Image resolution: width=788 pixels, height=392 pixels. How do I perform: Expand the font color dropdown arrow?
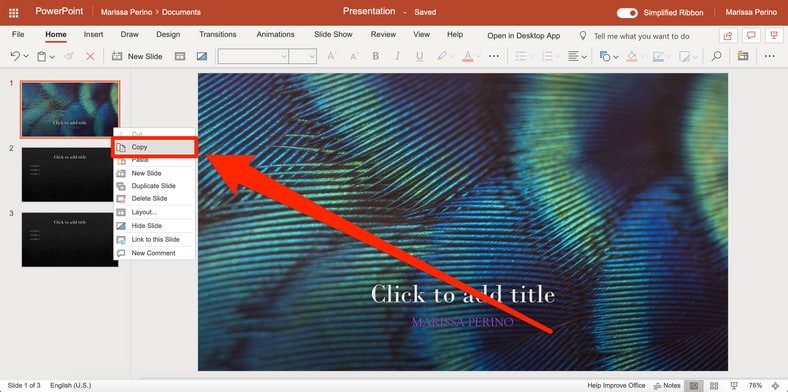click(x=478, y=57)
